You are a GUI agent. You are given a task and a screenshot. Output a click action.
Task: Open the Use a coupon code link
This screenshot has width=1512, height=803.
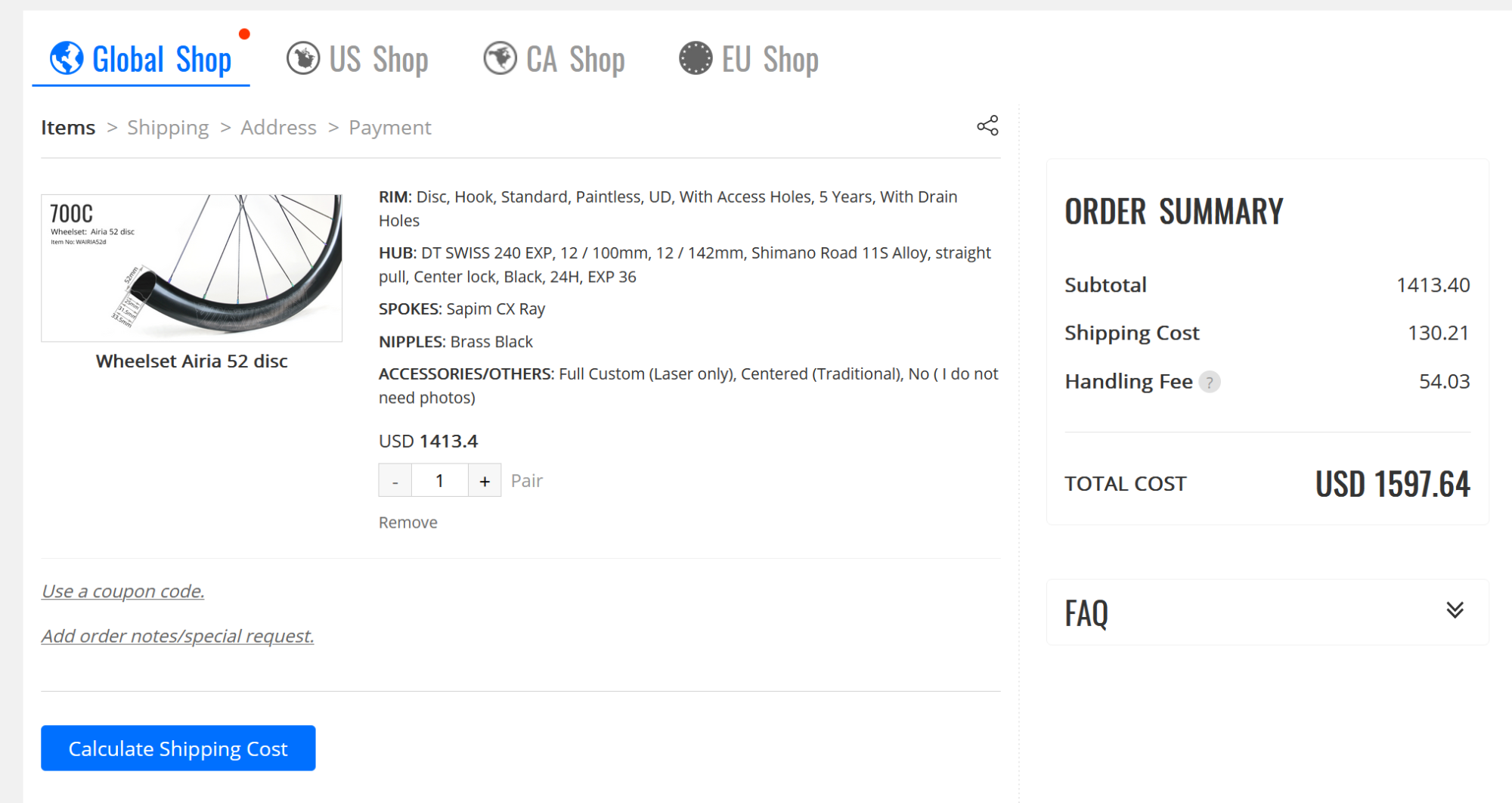pos(122,591)
